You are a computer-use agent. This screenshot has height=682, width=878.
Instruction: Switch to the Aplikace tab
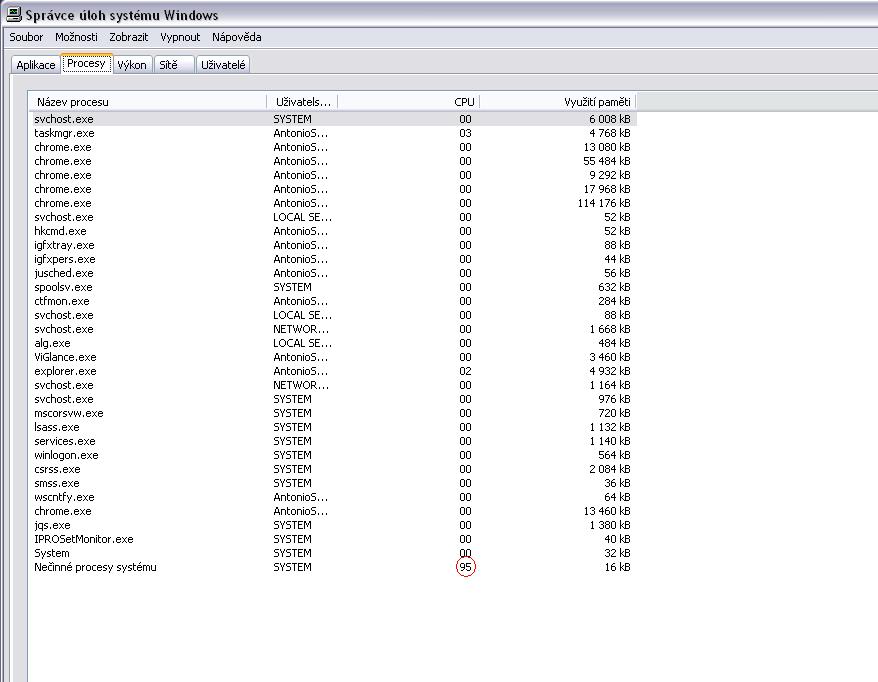tap(36, 65)
